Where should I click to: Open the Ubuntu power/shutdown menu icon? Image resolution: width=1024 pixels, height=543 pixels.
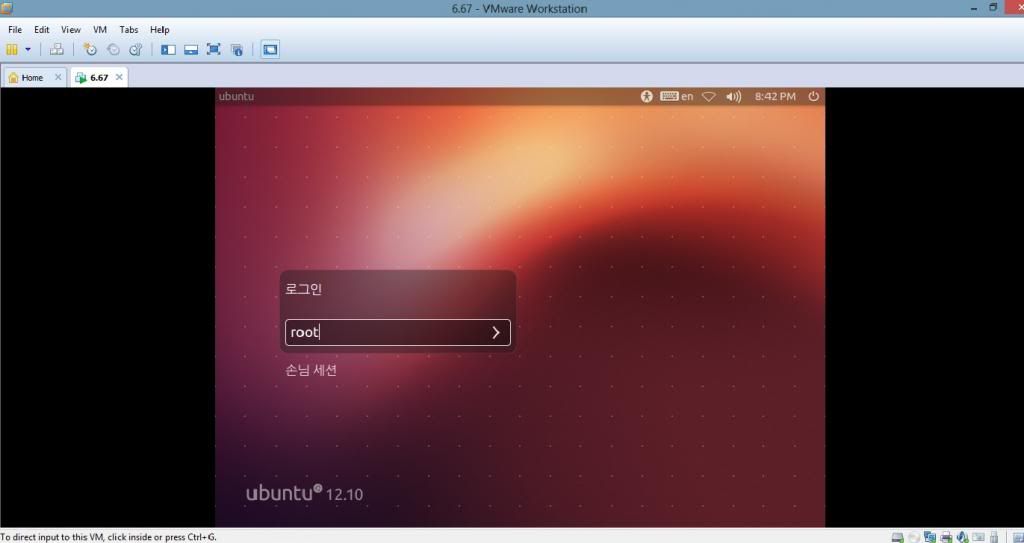coord(813,96)
